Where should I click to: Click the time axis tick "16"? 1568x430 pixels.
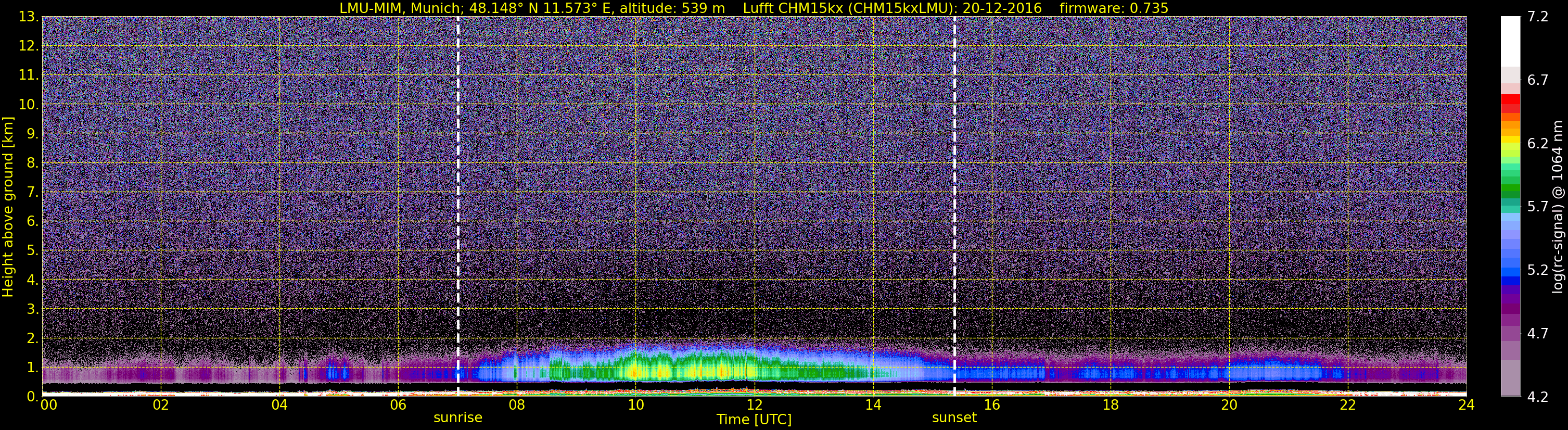(x=991, y=405)
